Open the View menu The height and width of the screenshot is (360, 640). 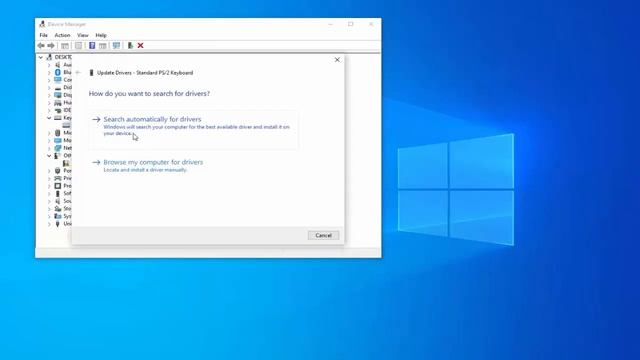tap(83, 36)
